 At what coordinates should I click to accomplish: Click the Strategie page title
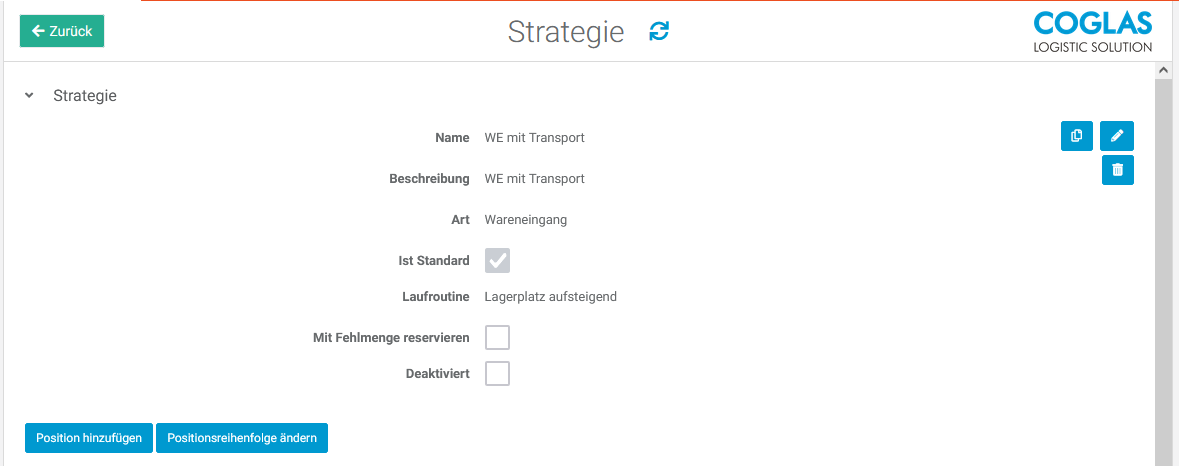(x=566, y=32)
